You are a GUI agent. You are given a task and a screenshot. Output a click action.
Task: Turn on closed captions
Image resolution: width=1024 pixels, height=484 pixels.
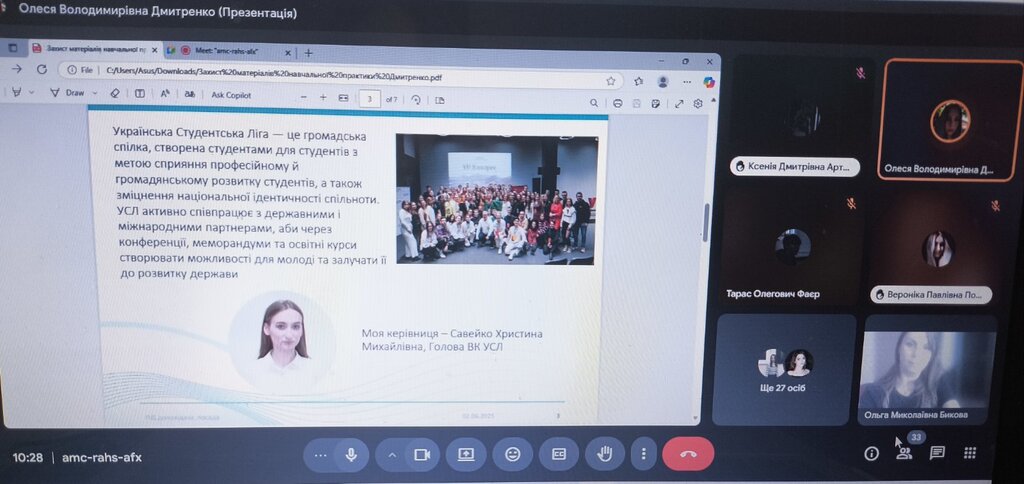tap(559, 455)
